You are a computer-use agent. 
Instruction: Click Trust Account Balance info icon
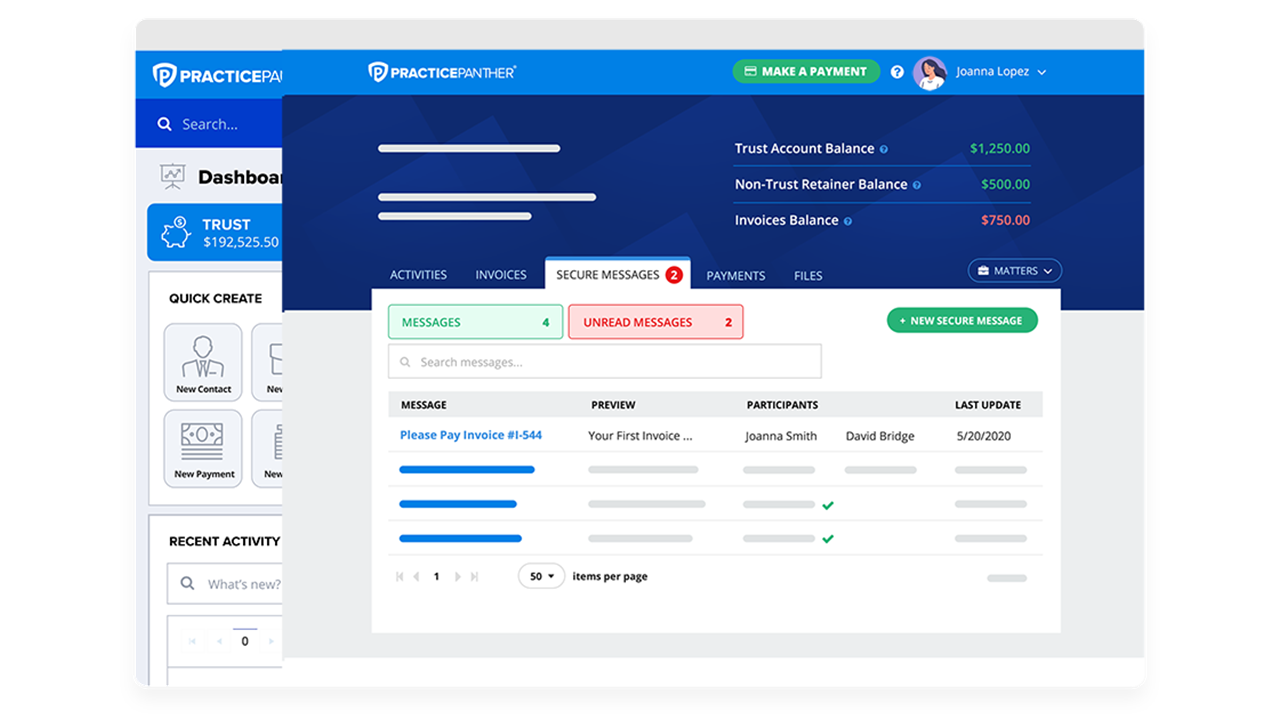(x=884, y=149)
